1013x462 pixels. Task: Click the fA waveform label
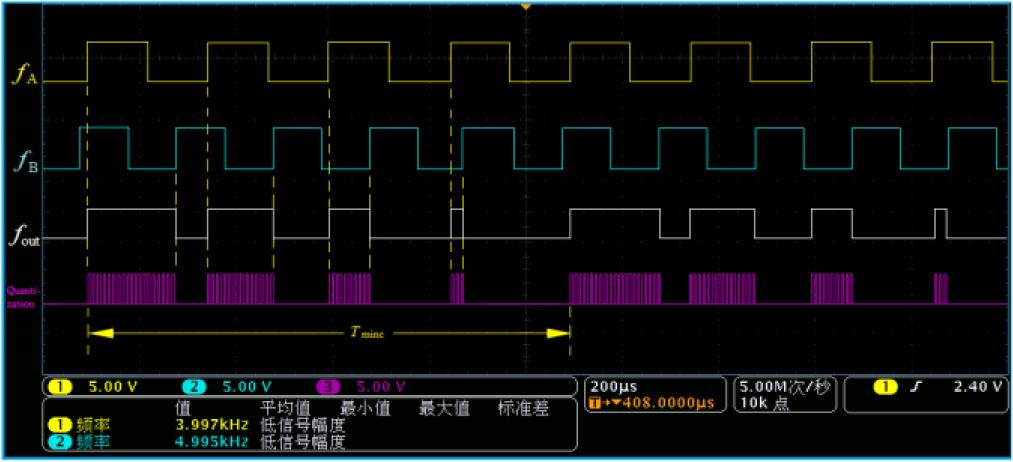click(25, 73)
